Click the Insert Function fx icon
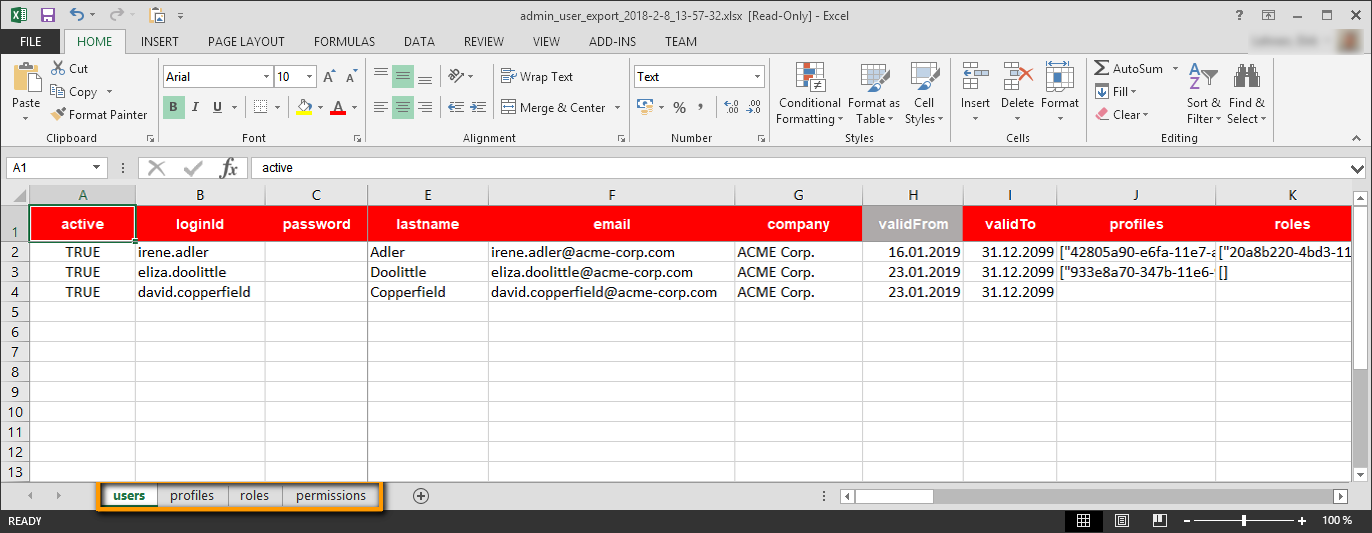Image resolution: width=1372 pixels, height=533 pixels. tap(229, 168)
